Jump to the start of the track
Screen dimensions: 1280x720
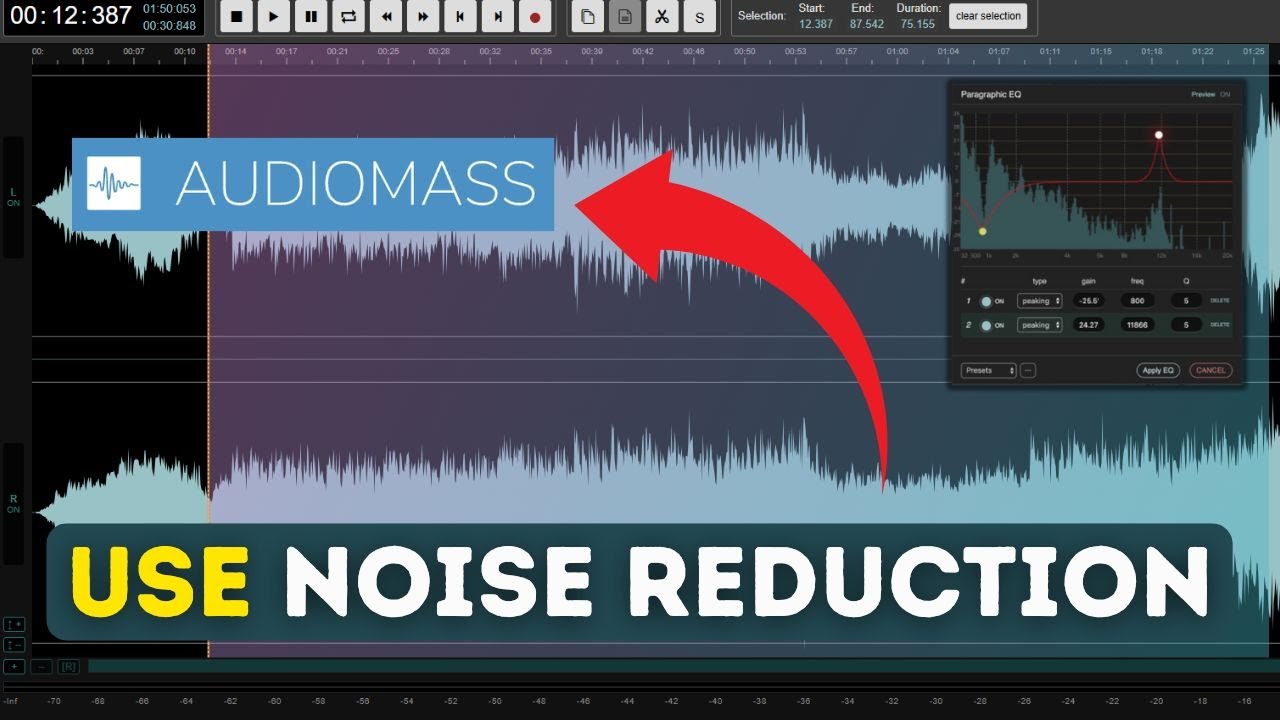(x=460, y=16)
